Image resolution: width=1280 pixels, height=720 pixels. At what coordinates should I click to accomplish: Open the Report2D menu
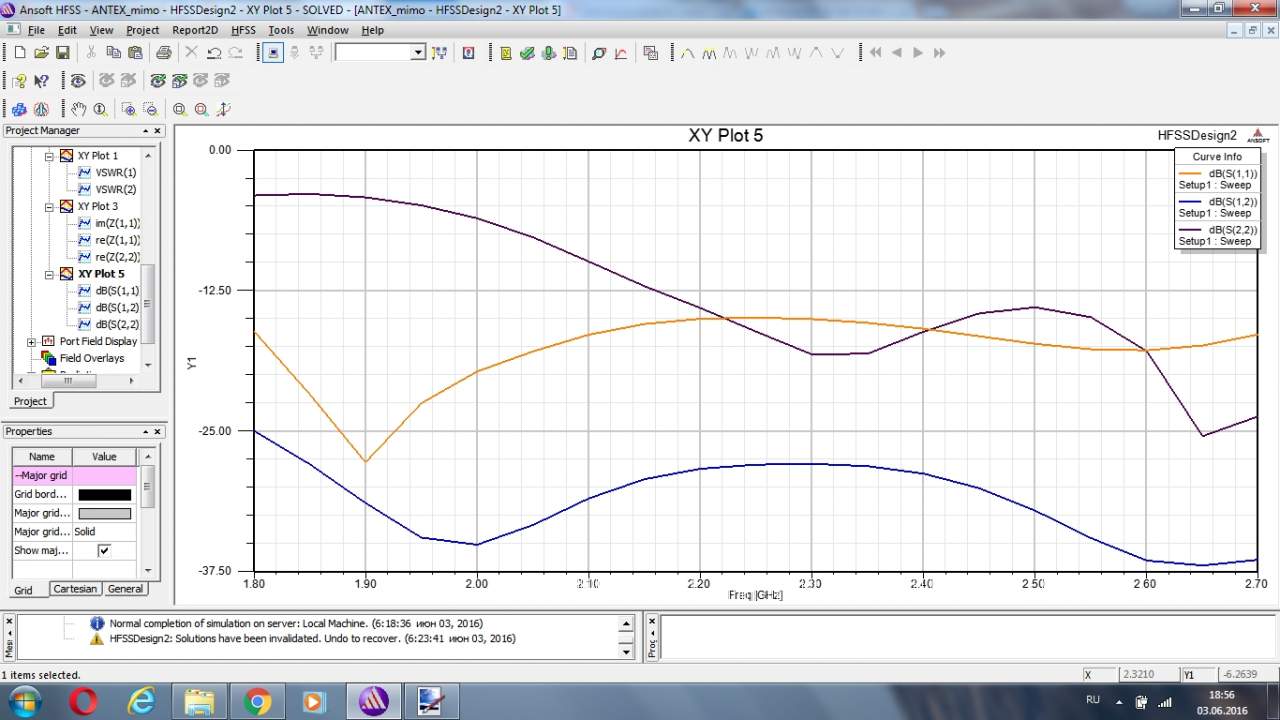(195, 30)
